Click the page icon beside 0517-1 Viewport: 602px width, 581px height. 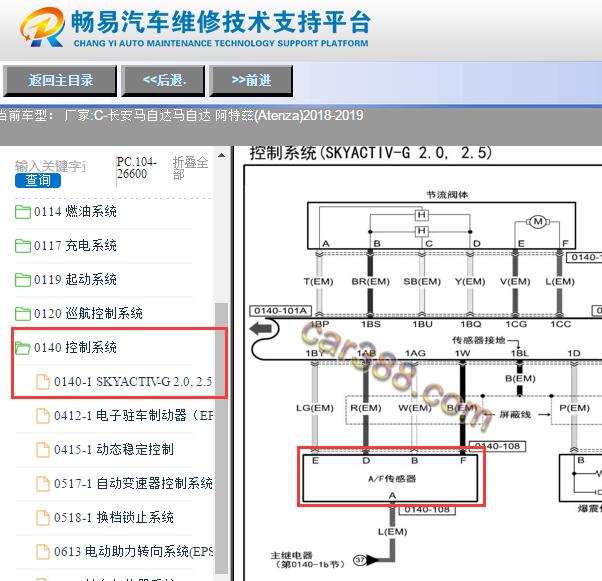tap(43, 483)
